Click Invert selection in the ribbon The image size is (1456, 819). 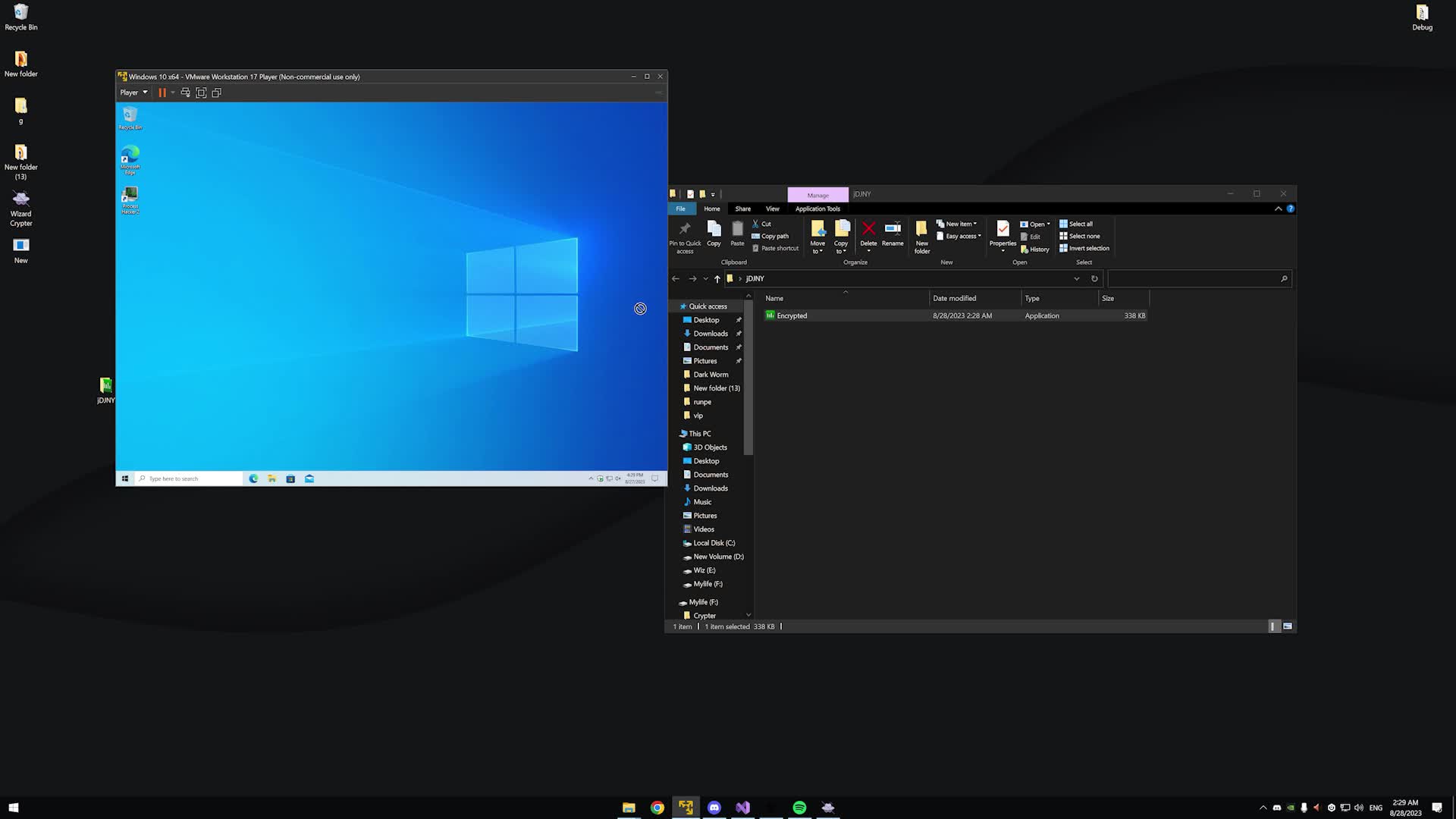click(1084, 248)
